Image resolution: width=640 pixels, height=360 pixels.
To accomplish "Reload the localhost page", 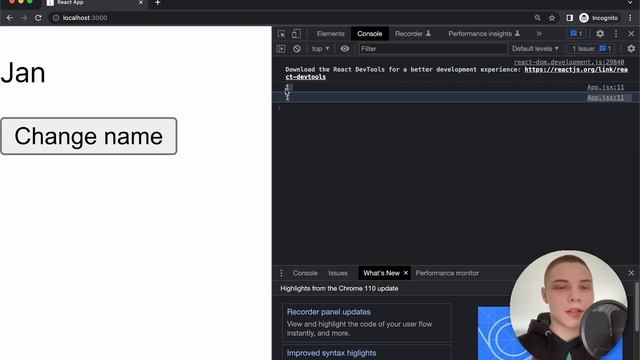I will tap(38, 18).
